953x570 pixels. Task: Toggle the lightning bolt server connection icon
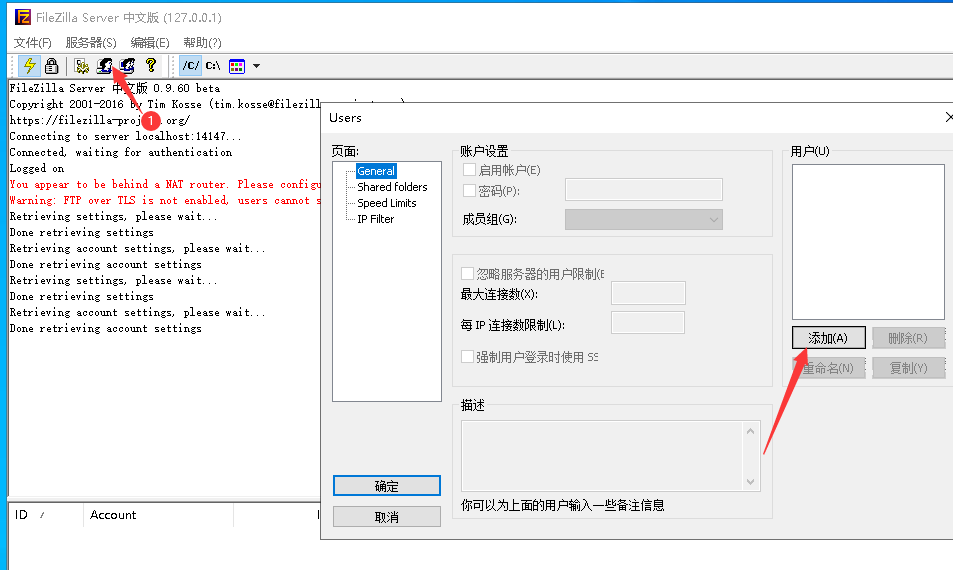tap(29, 66)
